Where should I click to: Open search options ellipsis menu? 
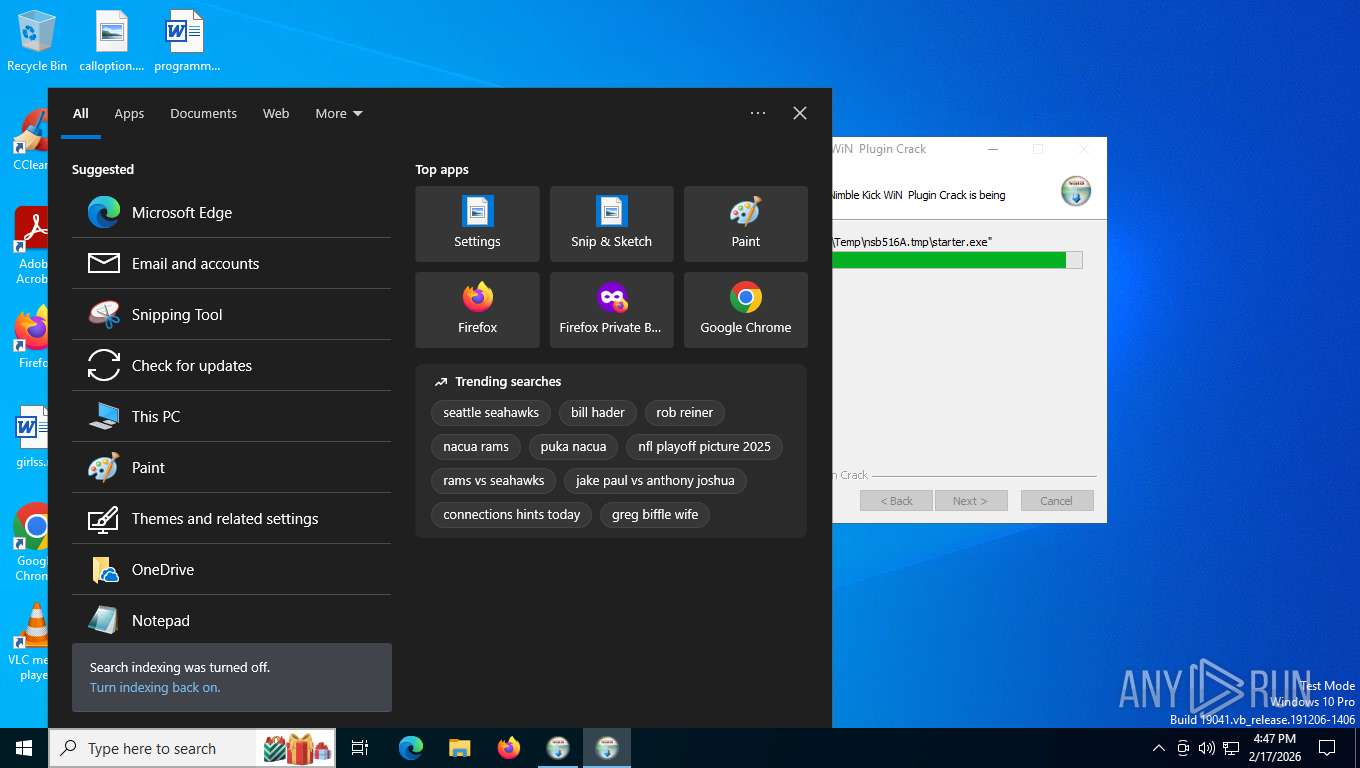coord(758,113)
